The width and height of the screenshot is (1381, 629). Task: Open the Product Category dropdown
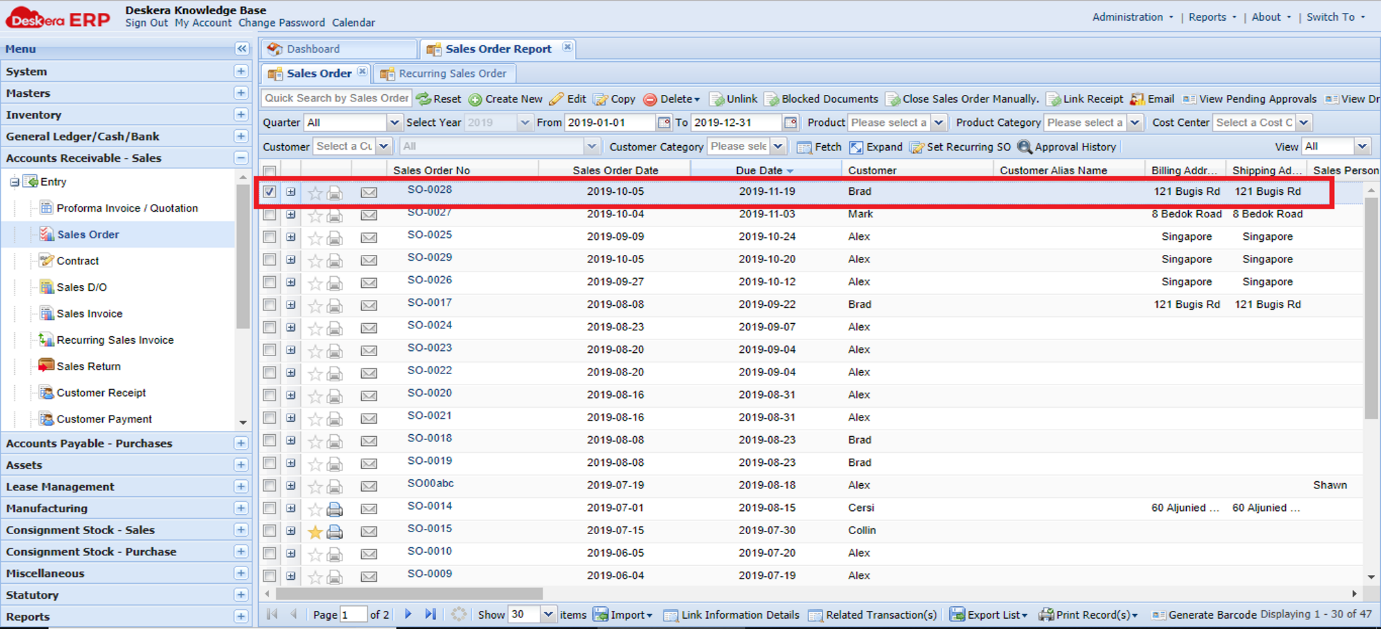(x=1134, y=123)
